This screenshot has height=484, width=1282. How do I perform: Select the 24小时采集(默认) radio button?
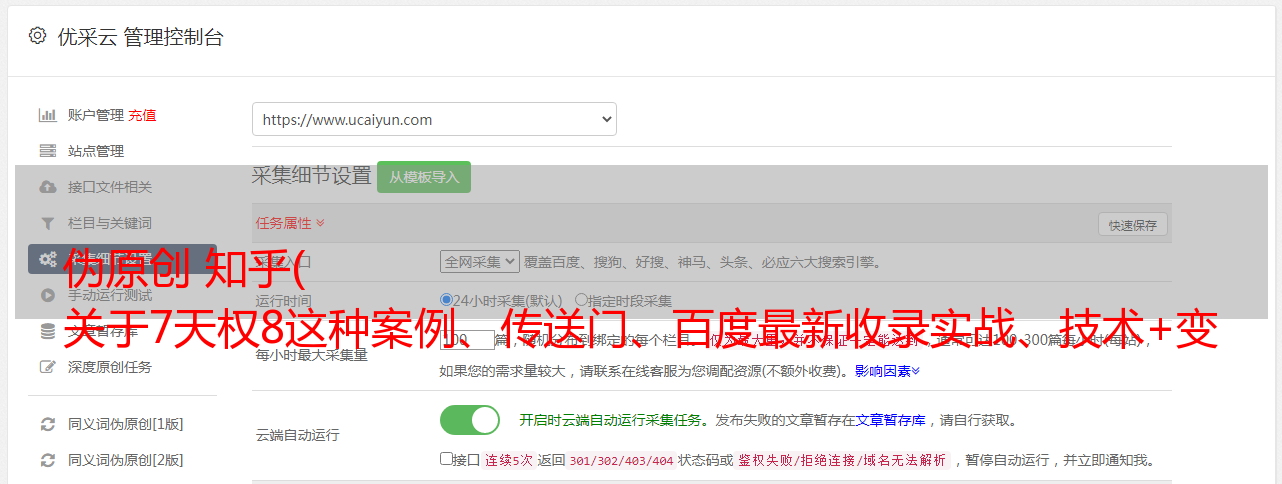[x=446, y=300]
